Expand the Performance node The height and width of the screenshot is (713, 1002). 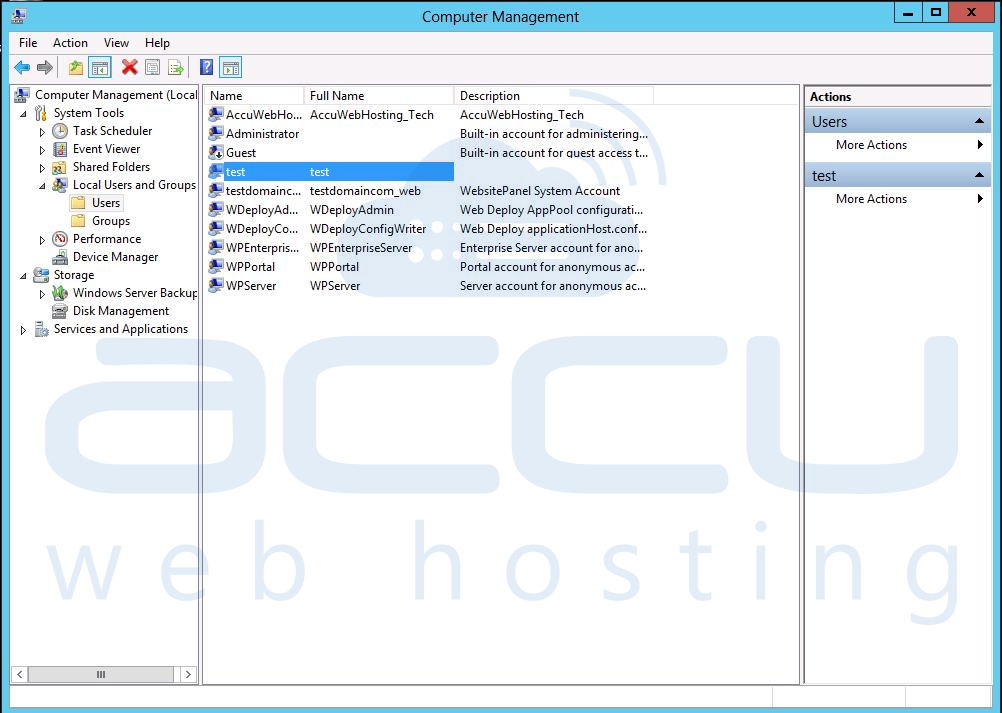pos(42,240)
